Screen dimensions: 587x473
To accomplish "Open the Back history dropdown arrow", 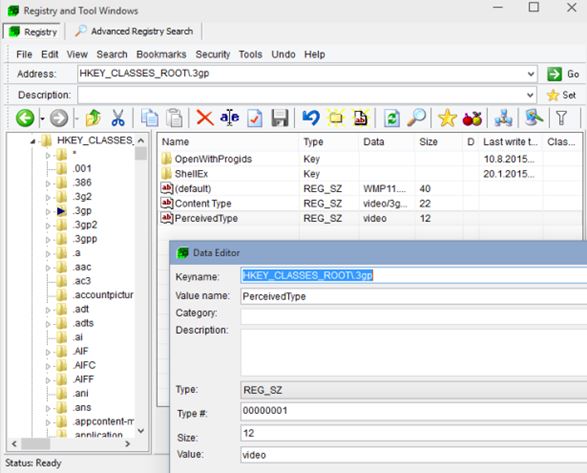I will pos(42,119).
